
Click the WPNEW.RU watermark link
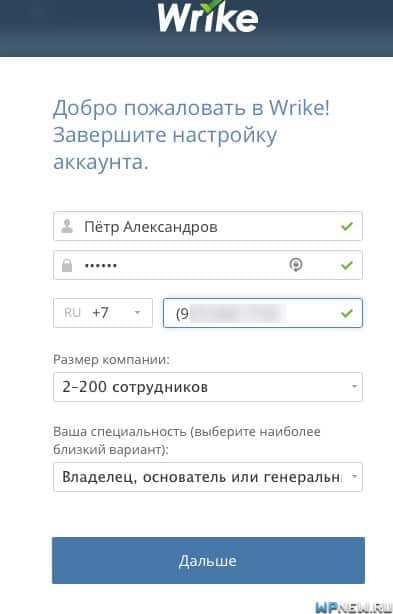(x=354, y=607)
